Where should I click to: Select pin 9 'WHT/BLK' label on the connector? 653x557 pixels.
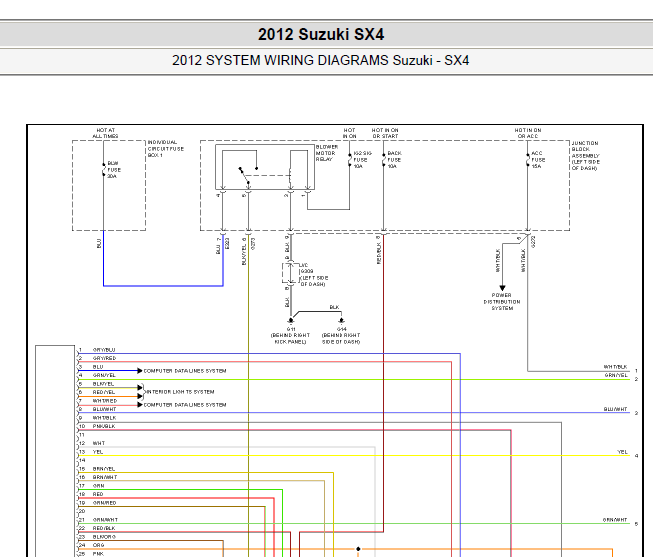click(105, 418)
